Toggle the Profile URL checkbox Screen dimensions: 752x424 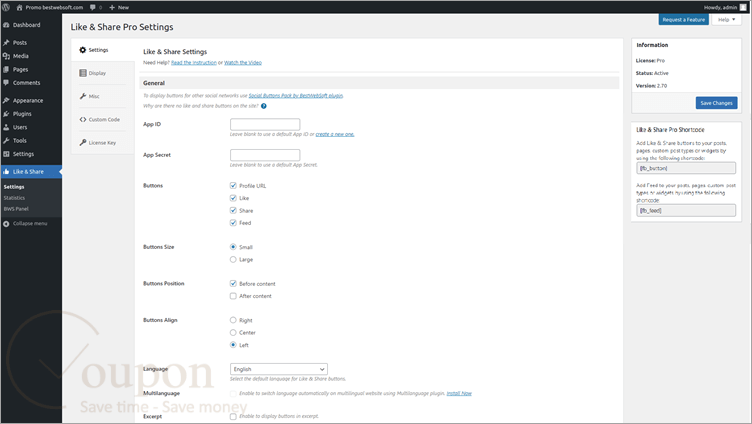(x=233, y=186)
